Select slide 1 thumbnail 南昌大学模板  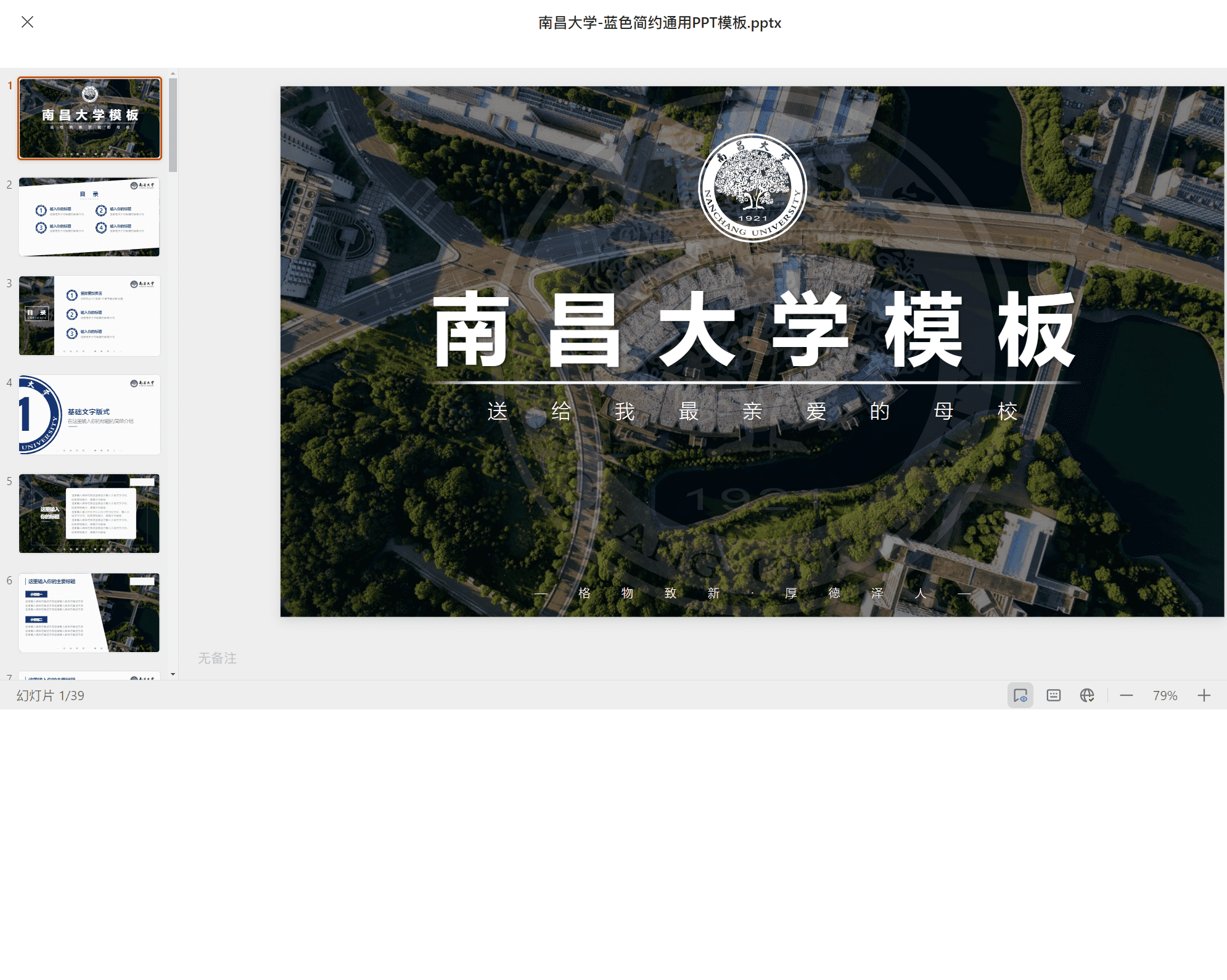(x=89, y=118)
